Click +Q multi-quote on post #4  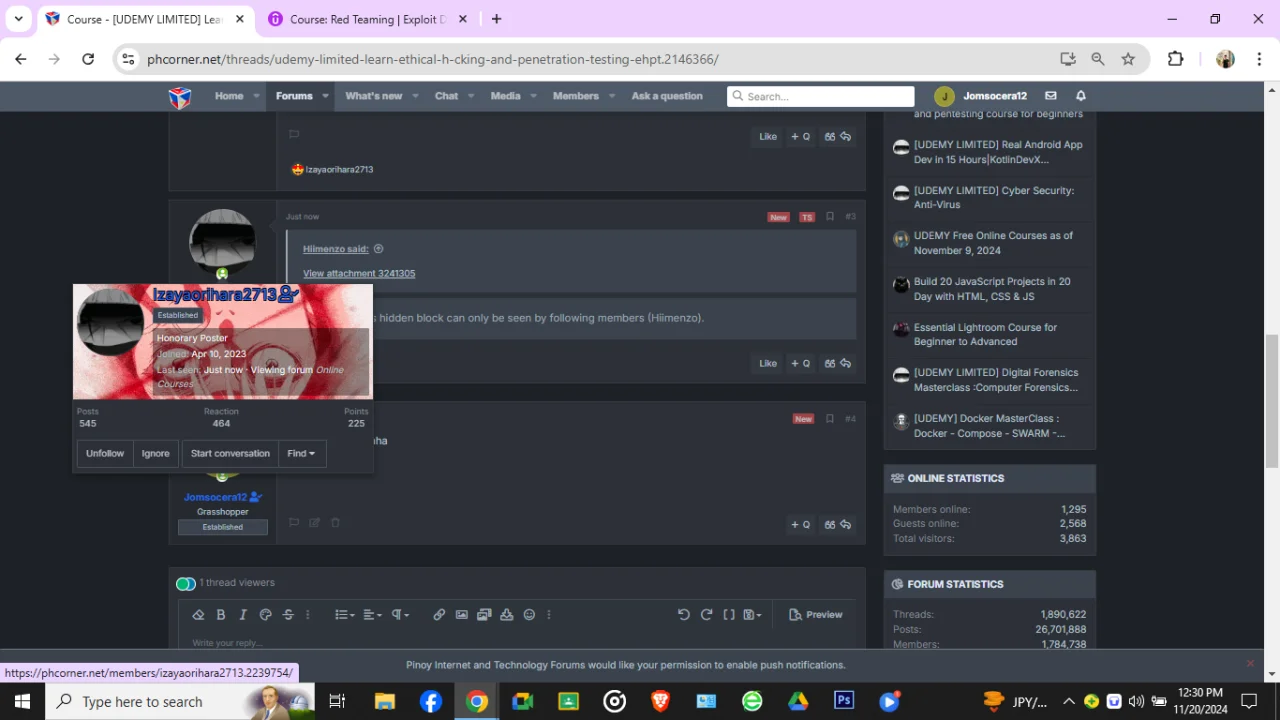[800, 525]
